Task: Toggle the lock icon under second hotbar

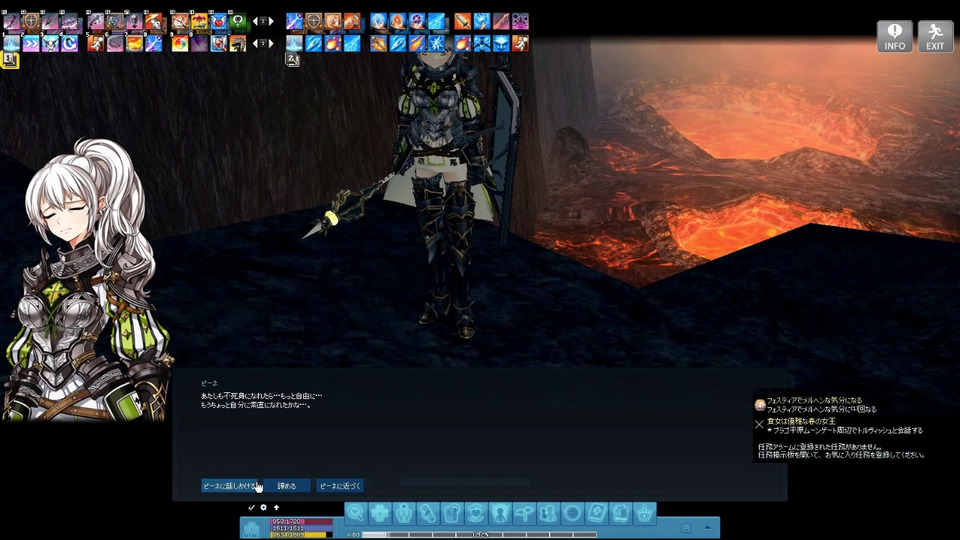Action: pyautogui.click(x=292, y=59)
